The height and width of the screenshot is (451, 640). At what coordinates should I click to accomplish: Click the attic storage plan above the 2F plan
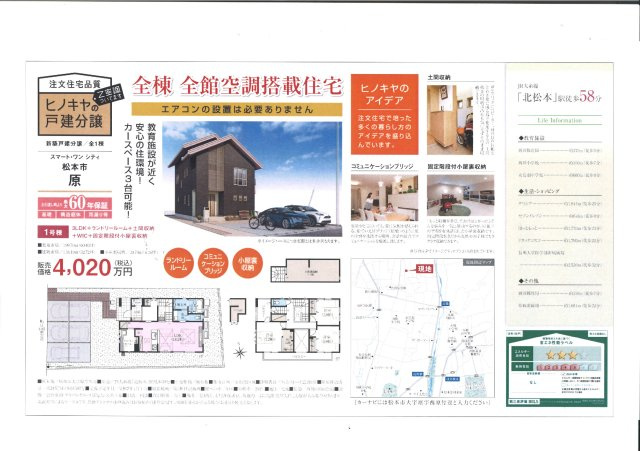tap(305, 270)
